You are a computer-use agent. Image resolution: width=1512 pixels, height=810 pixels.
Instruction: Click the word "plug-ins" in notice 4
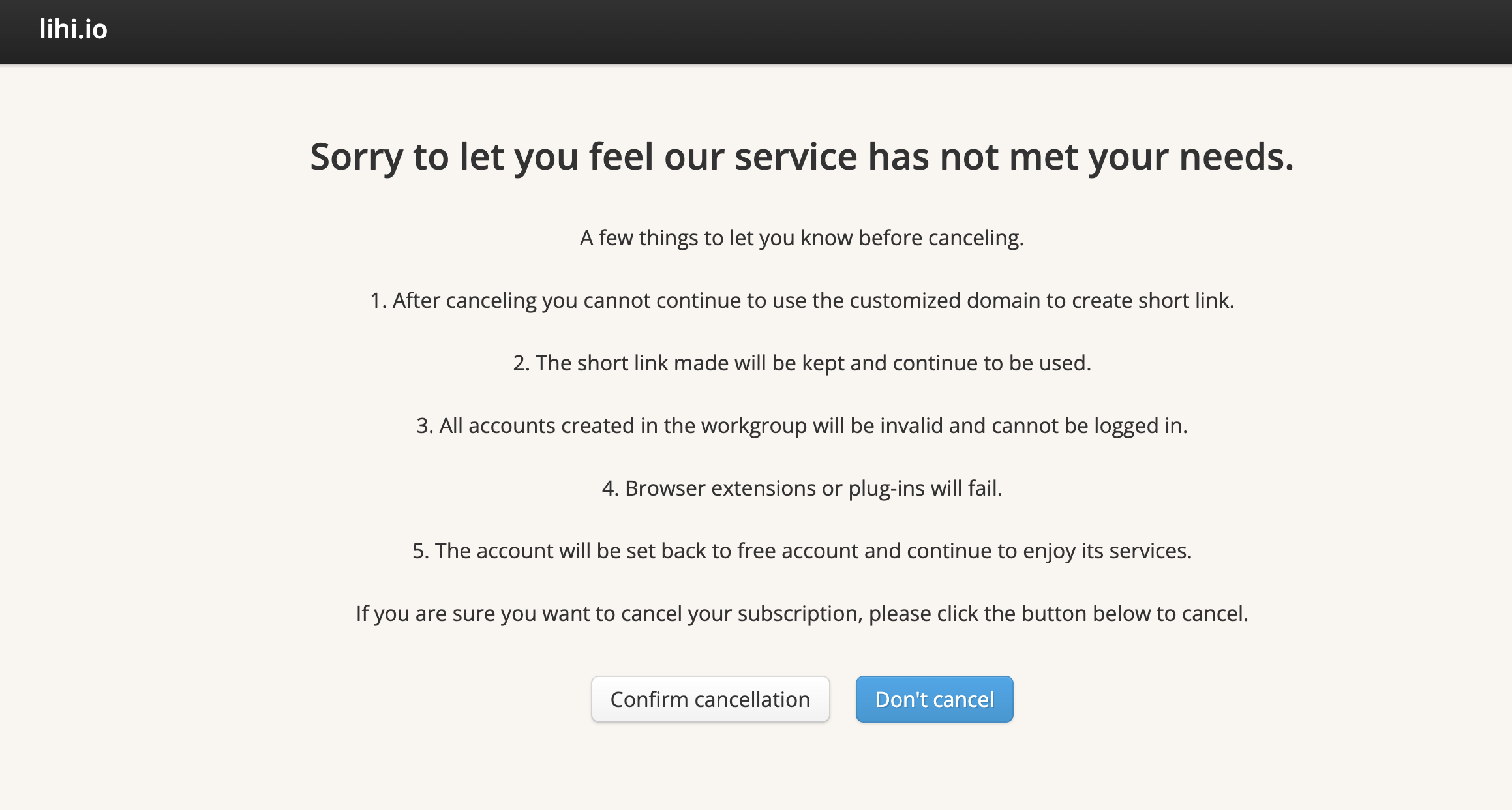886,488
